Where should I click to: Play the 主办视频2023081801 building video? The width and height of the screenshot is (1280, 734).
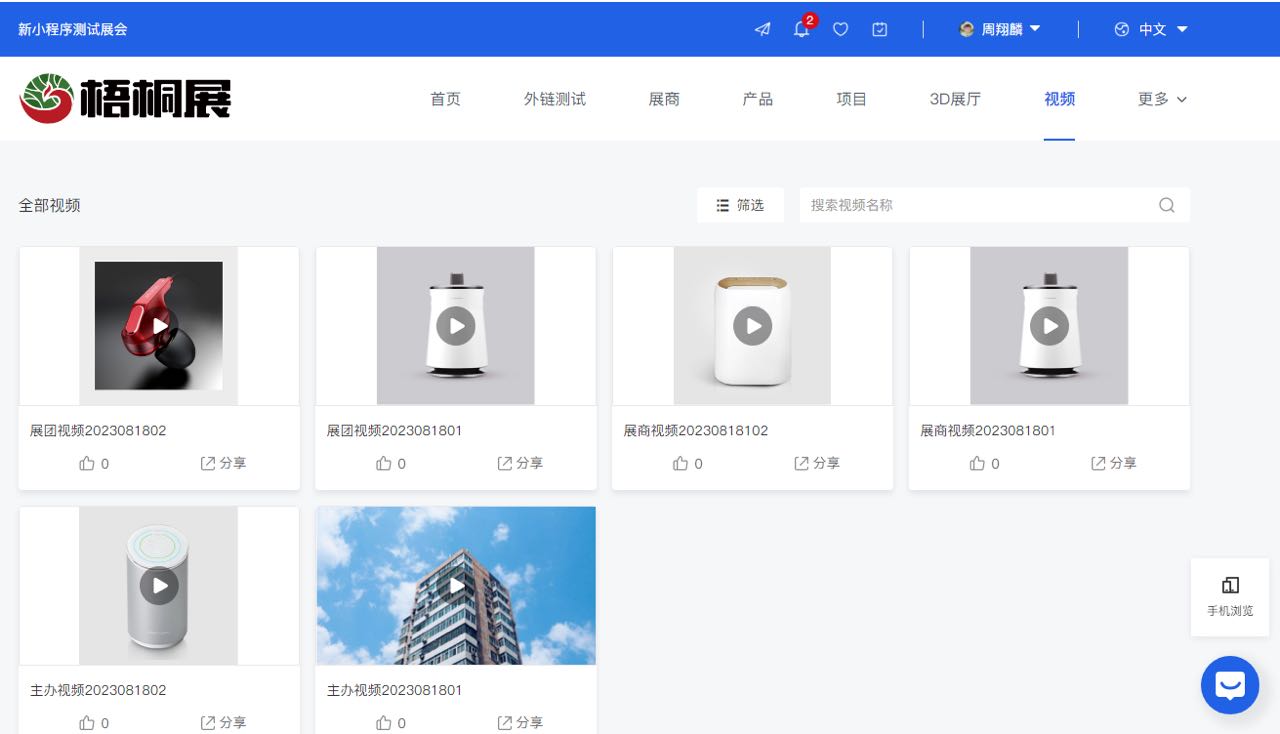456,585
